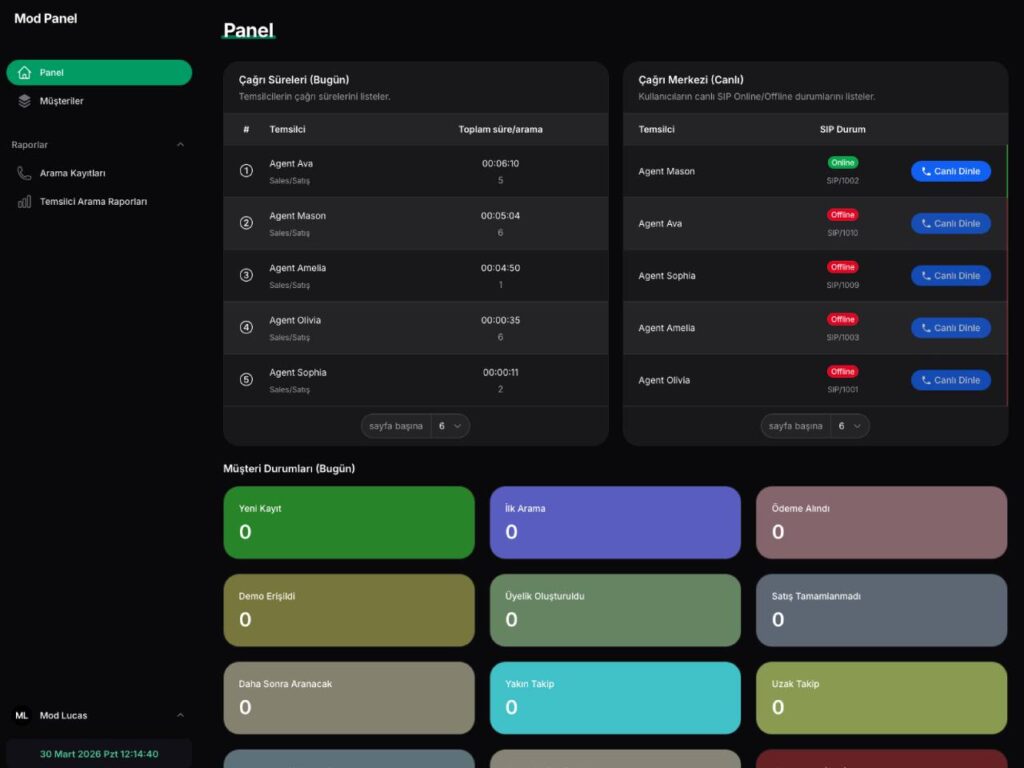Open the Daha Sonra Aranacak card
Image resolution: width=1024 pixels, height=768 pixels.
pyautogui.click(x=349, y=698)
